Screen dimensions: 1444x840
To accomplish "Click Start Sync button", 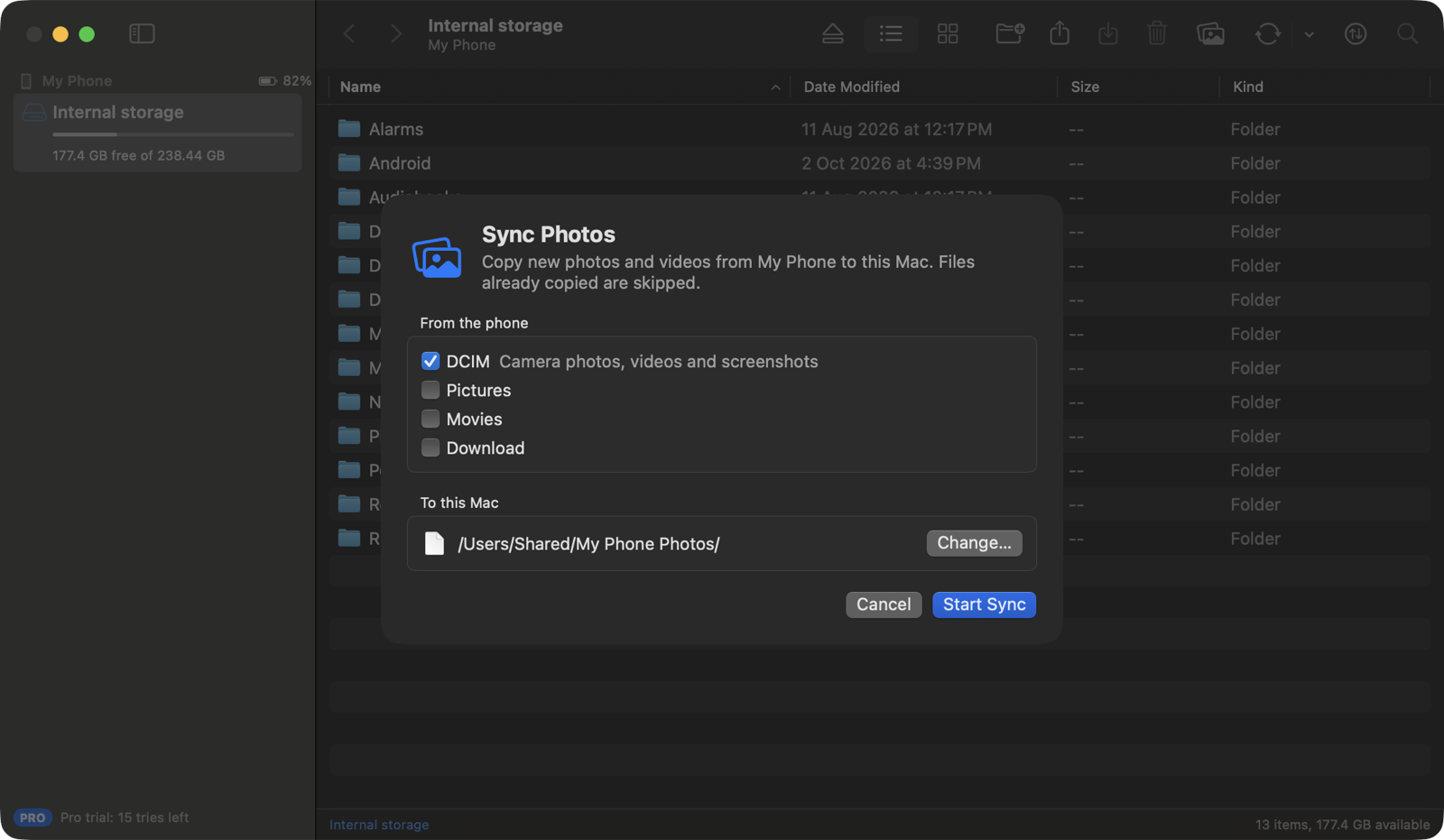I will click(x=984, y=605).
